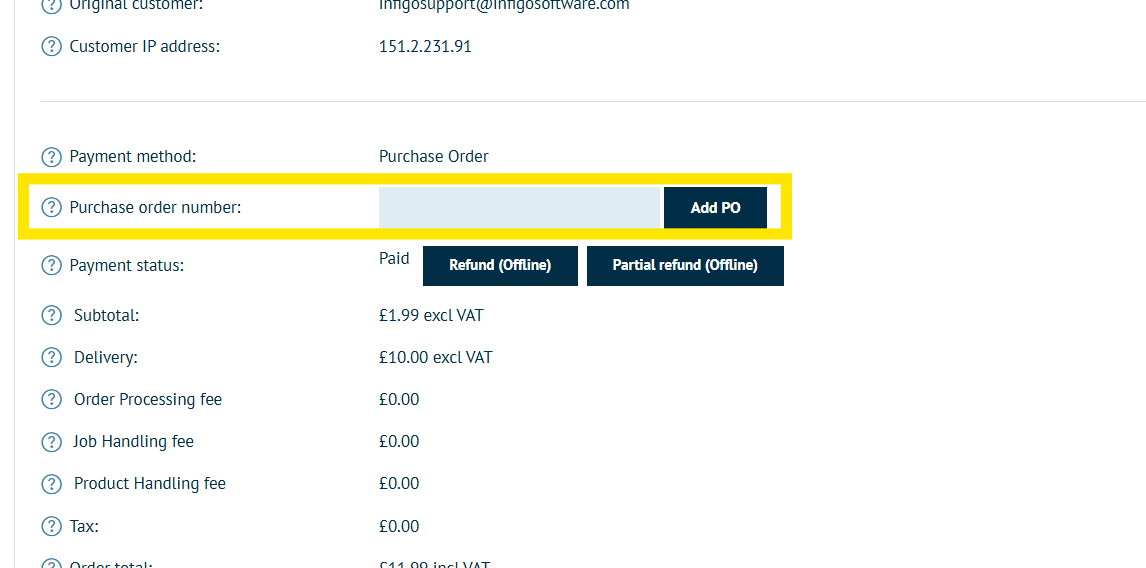Screen dimensions: 1146x568
Task: View help icon next to Subtotal
Action: click(51, 316)
